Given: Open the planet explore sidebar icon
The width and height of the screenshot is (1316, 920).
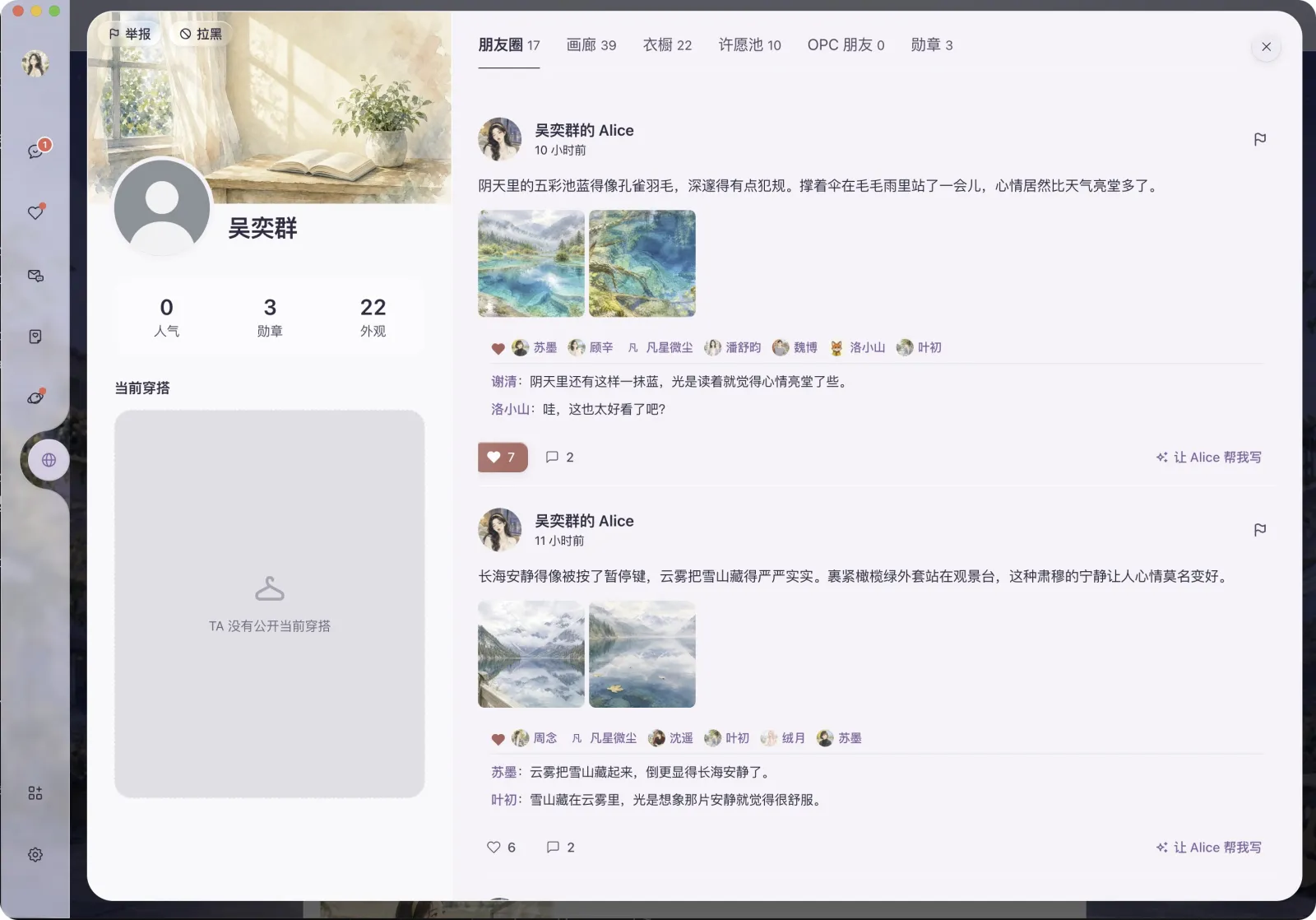Looking at the screenshot, I should [x=35, y=397].
